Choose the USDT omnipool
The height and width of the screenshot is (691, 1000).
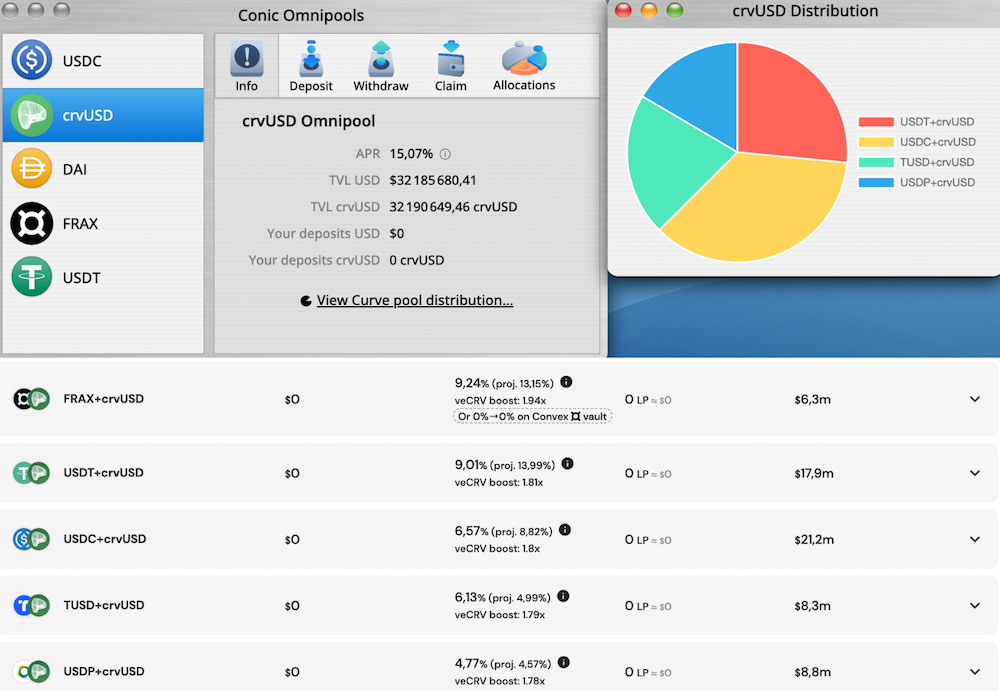[103, 278]
